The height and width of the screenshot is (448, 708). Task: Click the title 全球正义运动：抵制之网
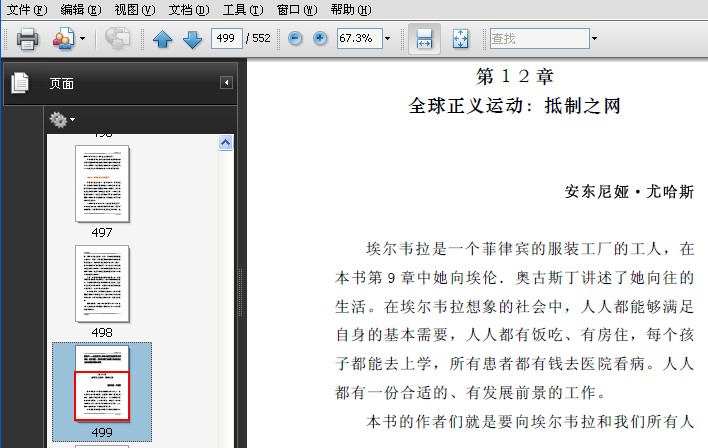(x=515, y=106)
